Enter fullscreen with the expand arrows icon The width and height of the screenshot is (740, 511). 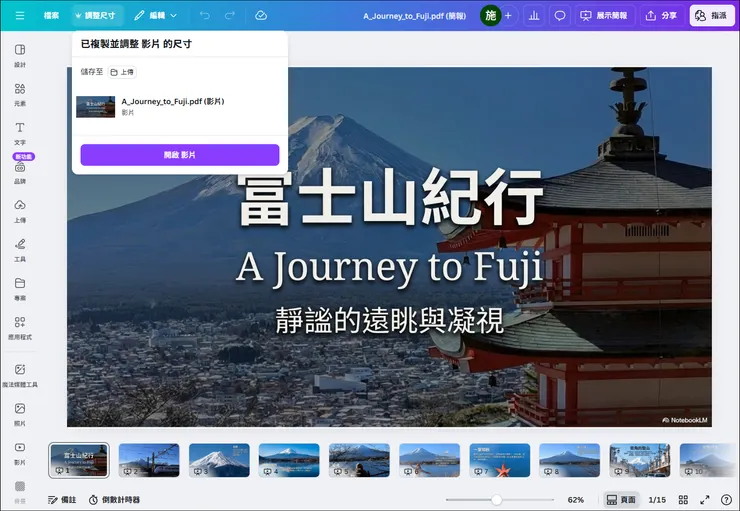[705, 500]
